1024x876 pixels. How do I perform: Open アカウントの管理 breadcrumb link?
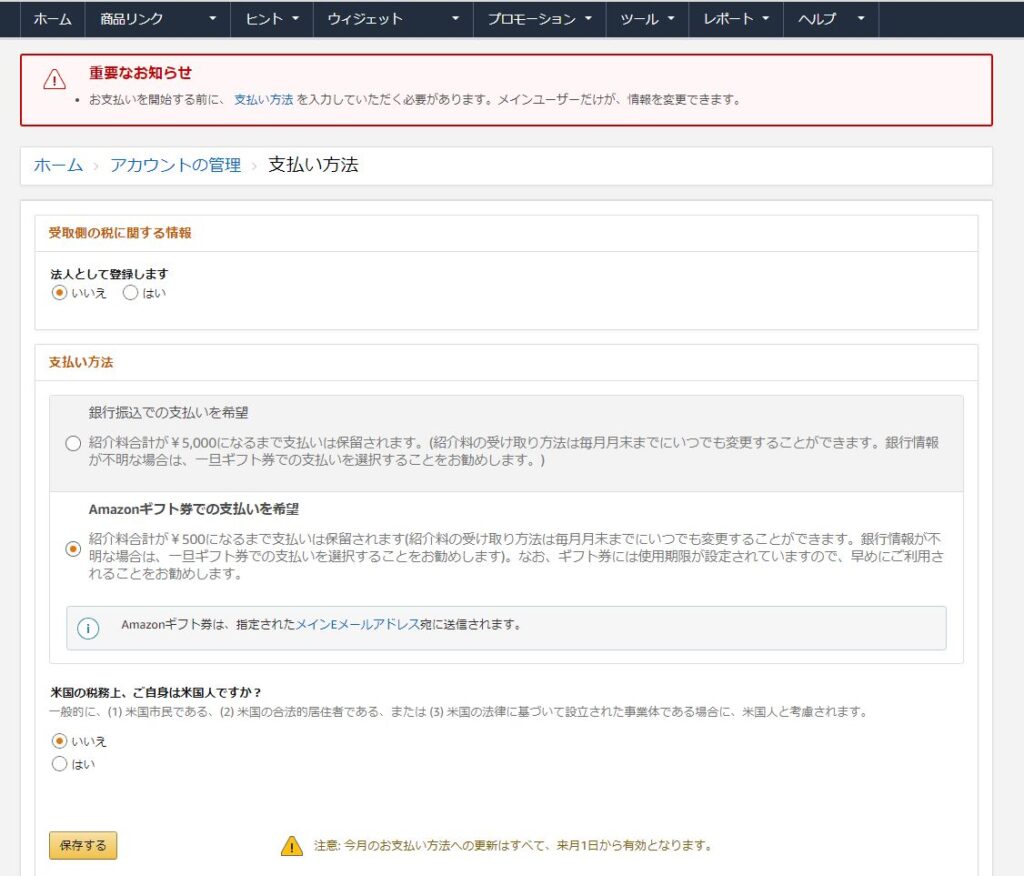point(176,165)
